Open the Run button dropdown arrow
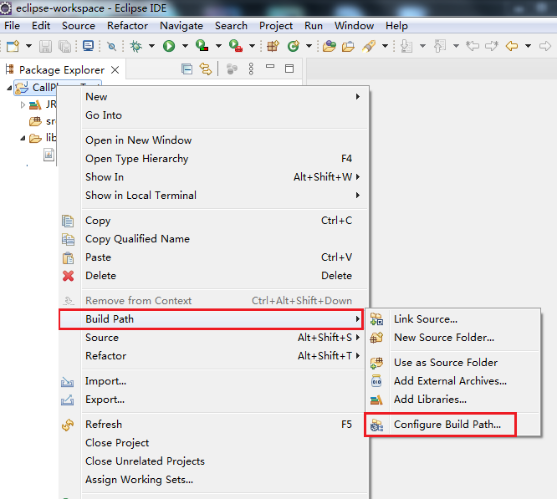 185,46
